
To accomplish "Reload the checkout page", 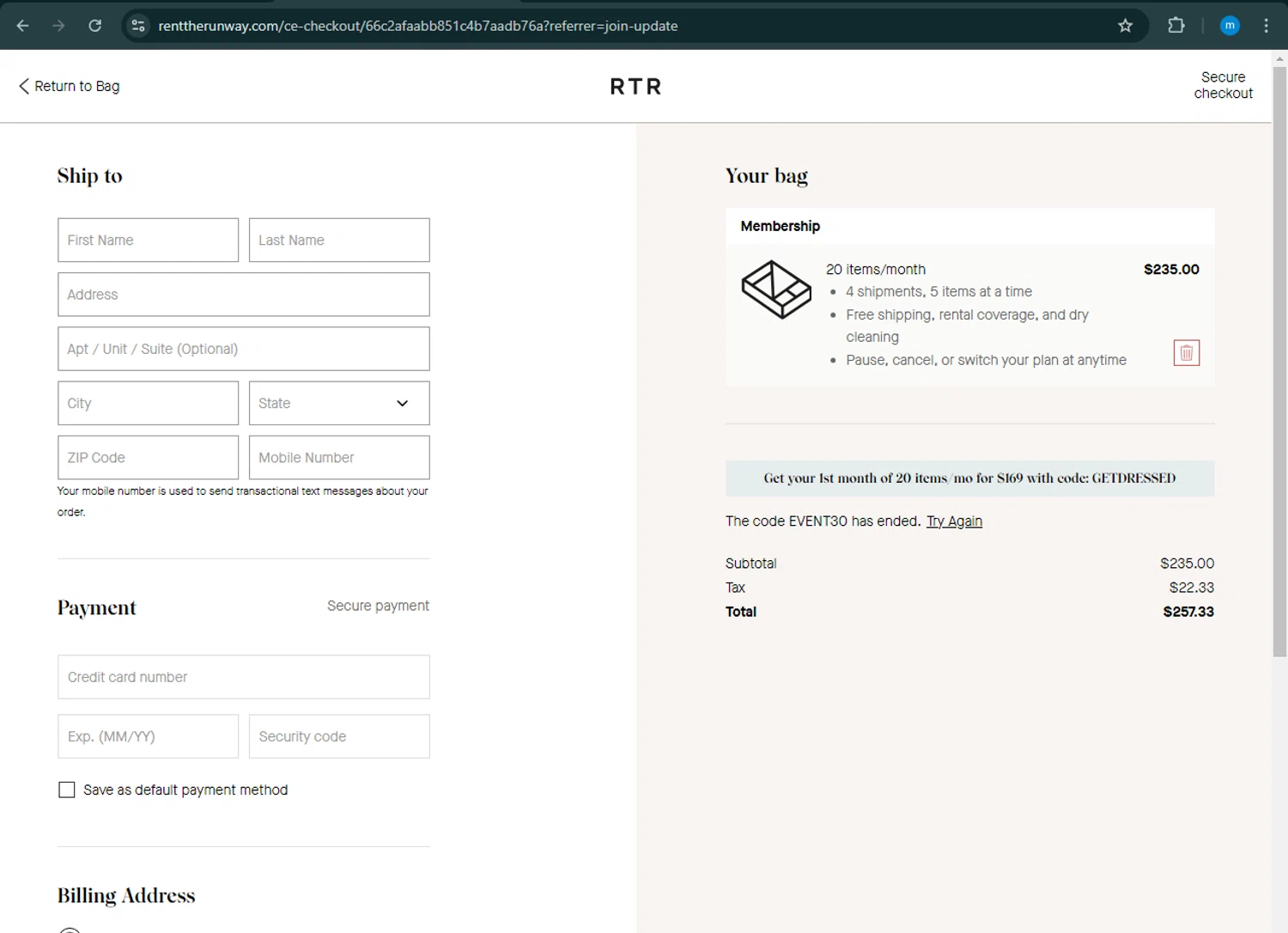I will (x=95, y=26).
